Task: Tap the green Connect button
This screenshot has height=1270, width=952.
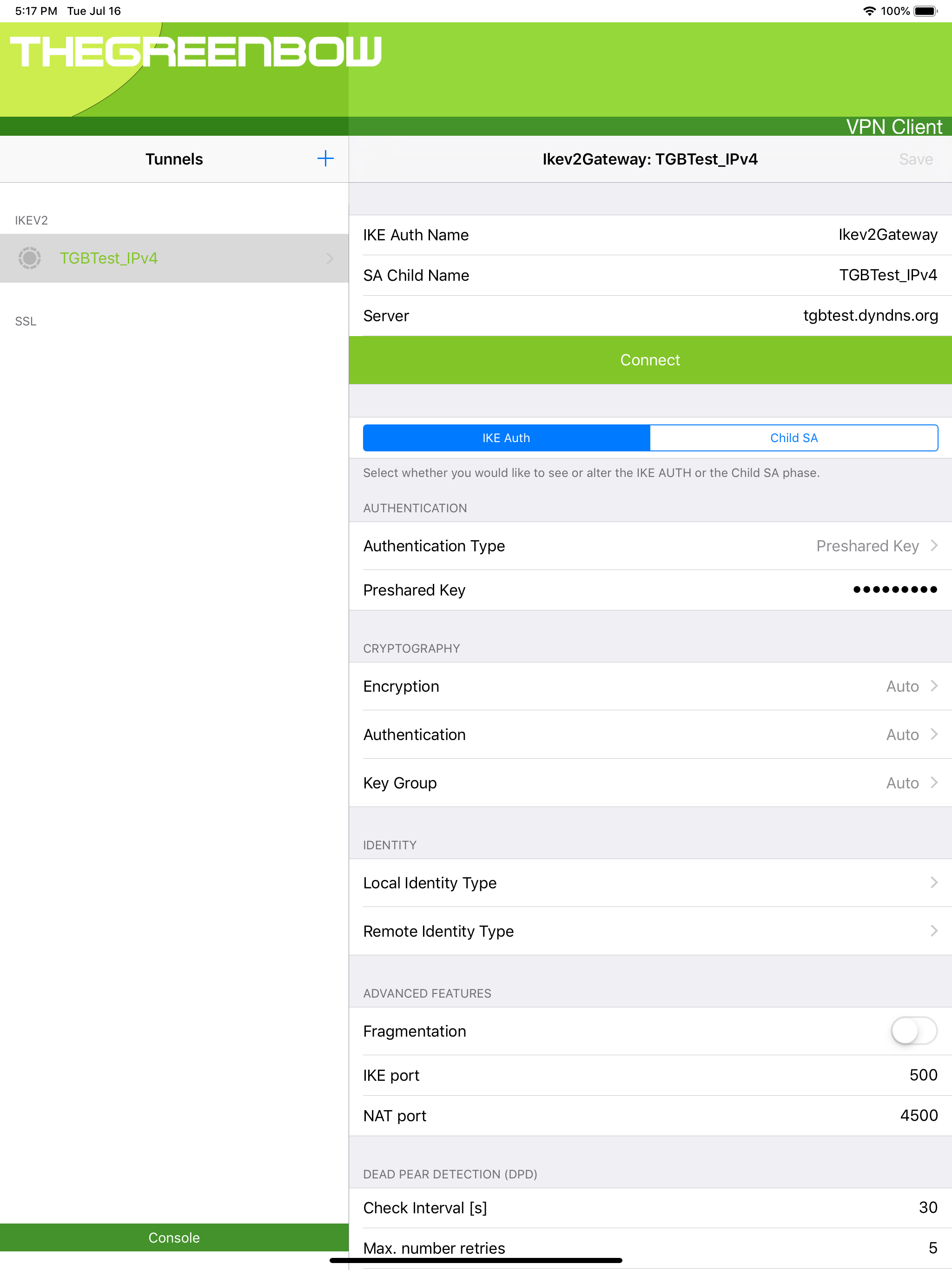Action: click(650, 360)
